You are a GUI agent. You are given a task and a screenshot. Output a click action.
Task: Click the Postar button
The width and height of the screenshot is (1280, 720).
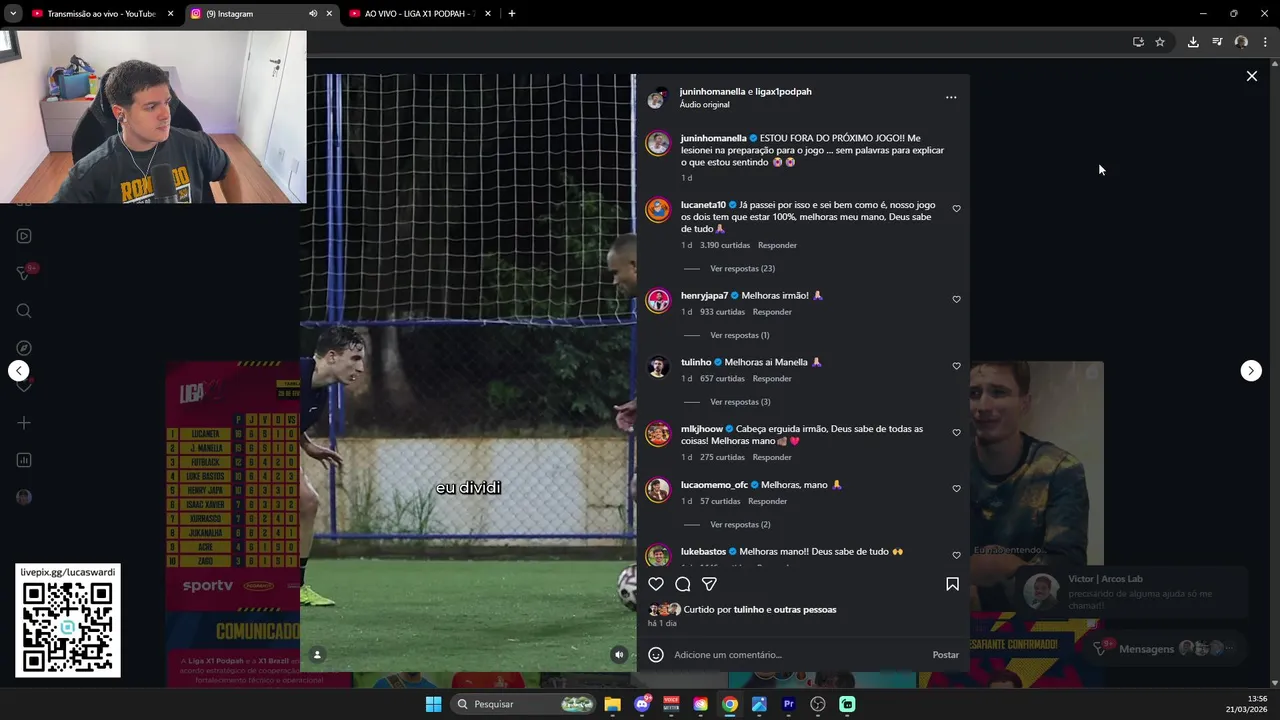[x=945, y=655]
